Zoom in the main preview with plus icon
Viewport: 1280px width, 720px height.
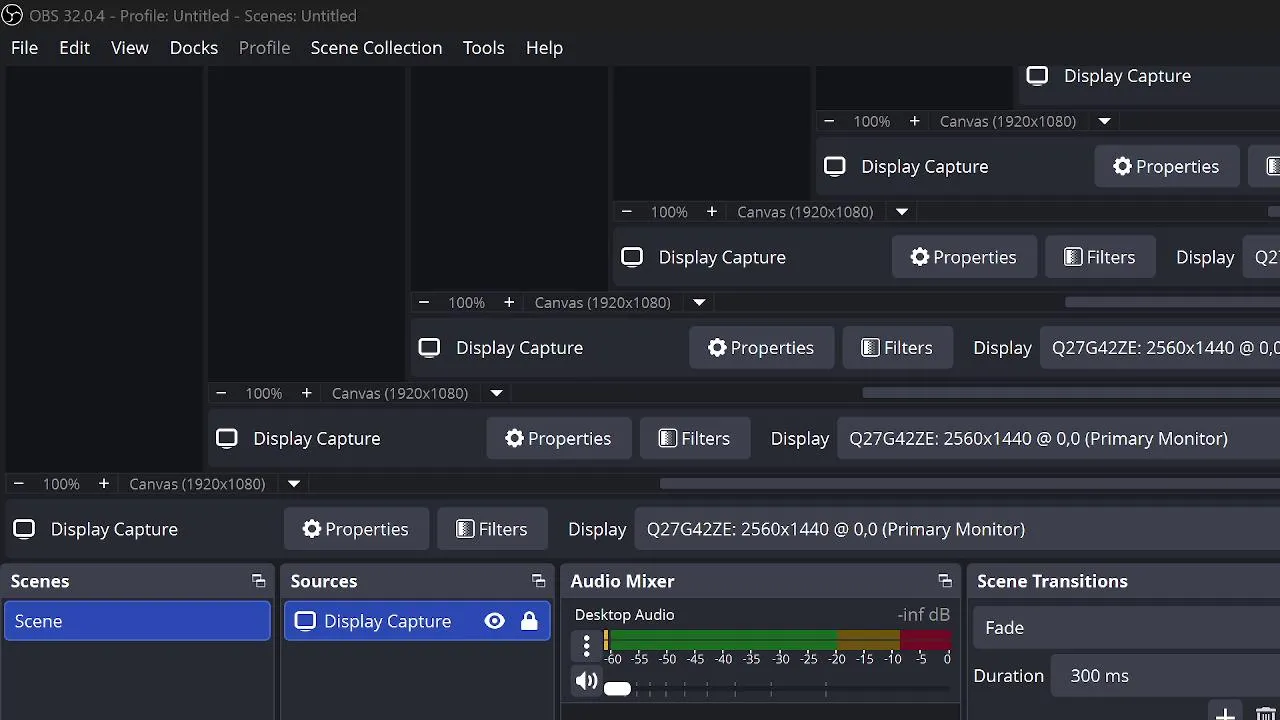103,484
